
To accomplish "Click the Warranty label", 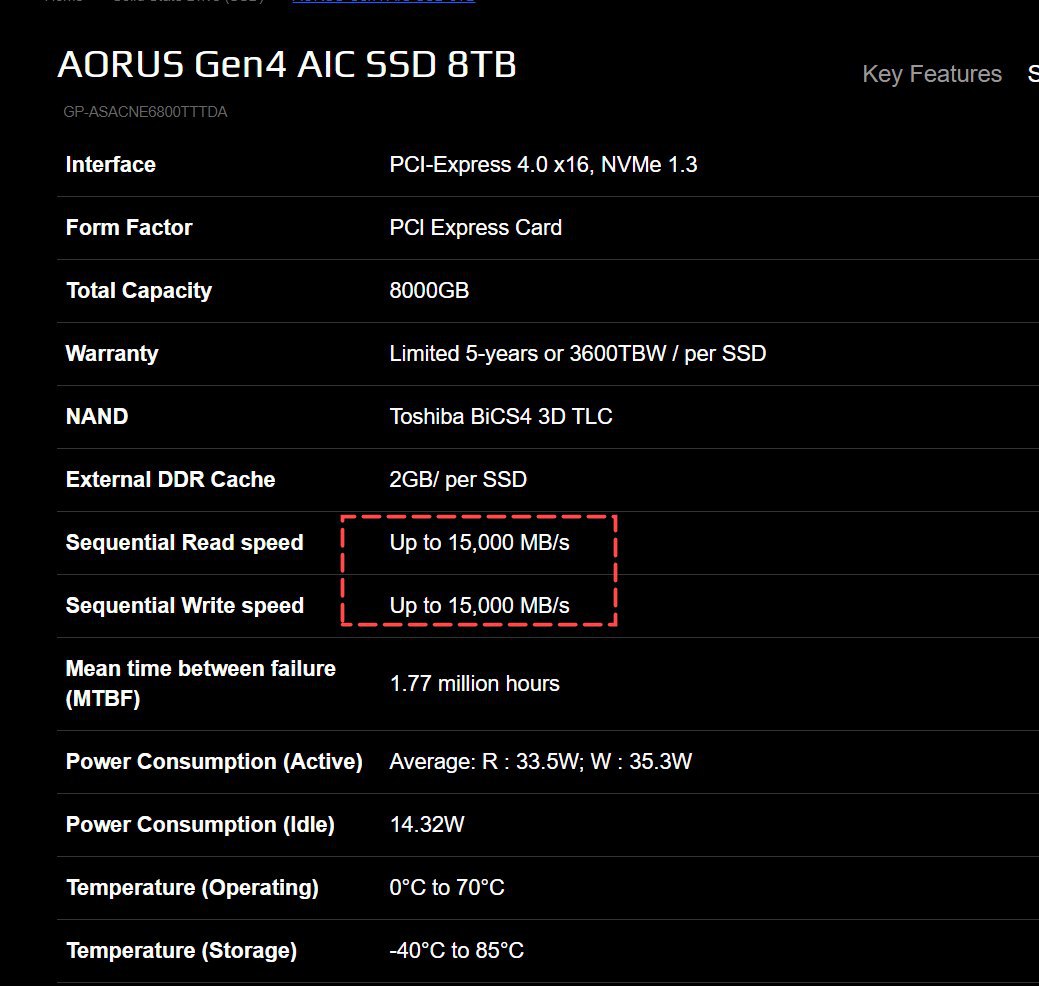I will click(112, 353).
